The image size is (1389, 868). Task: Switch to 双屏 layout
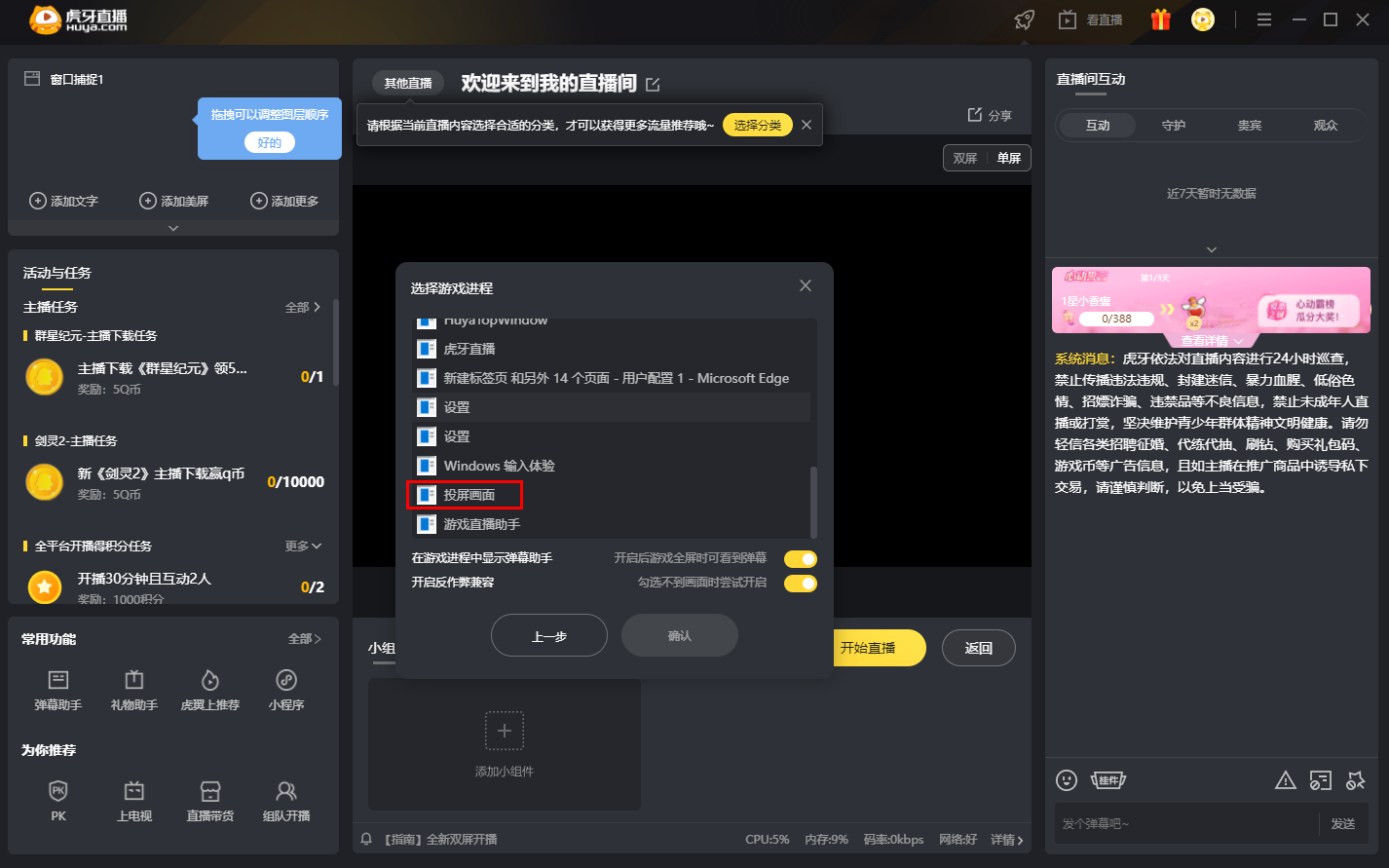click(965, 158)
